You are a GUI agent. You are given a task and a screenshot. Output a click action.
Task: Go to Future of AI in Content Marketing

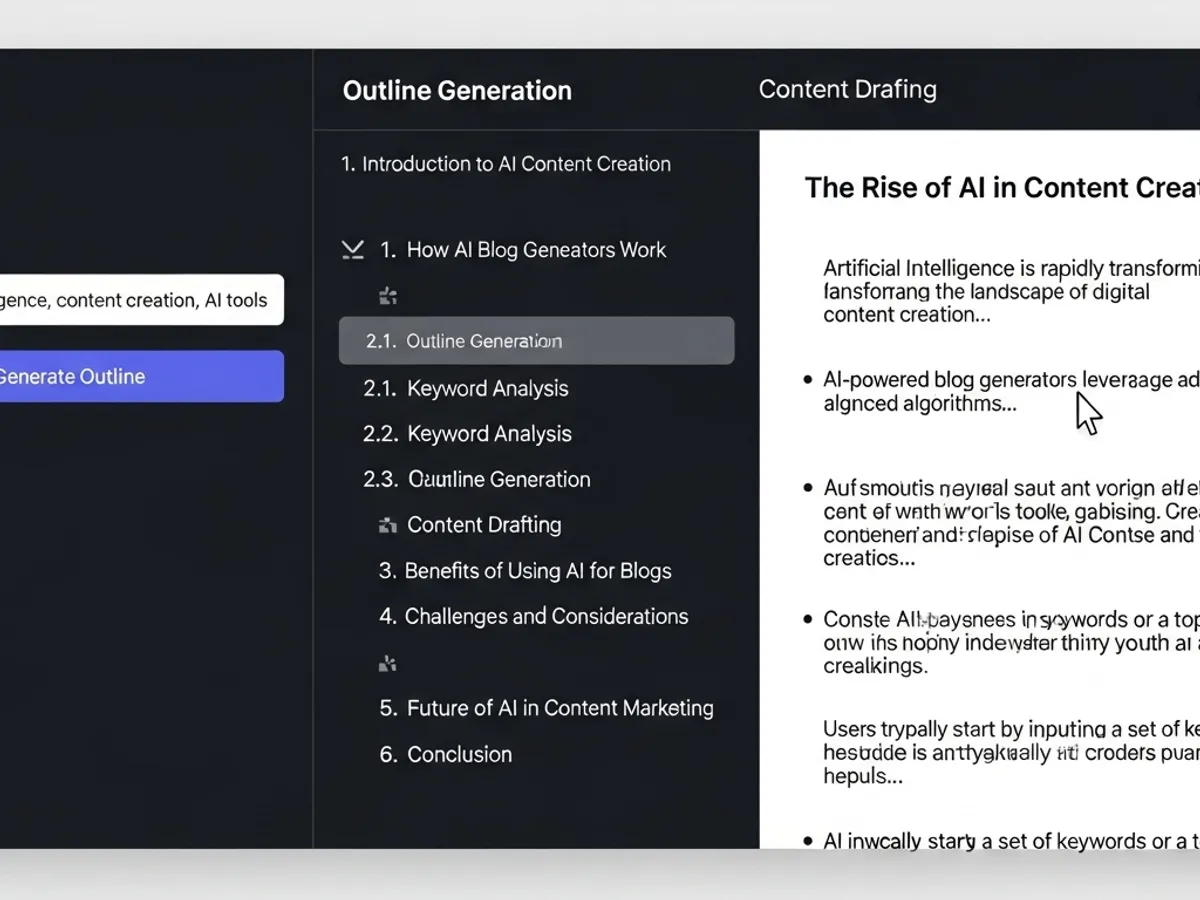[x=559, y=708]
